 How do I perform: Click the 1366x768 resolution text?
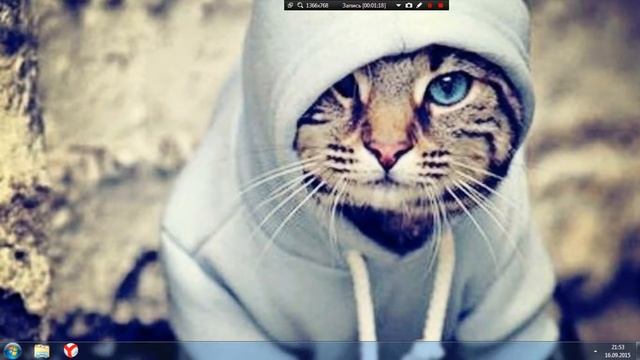pos(317,5)
